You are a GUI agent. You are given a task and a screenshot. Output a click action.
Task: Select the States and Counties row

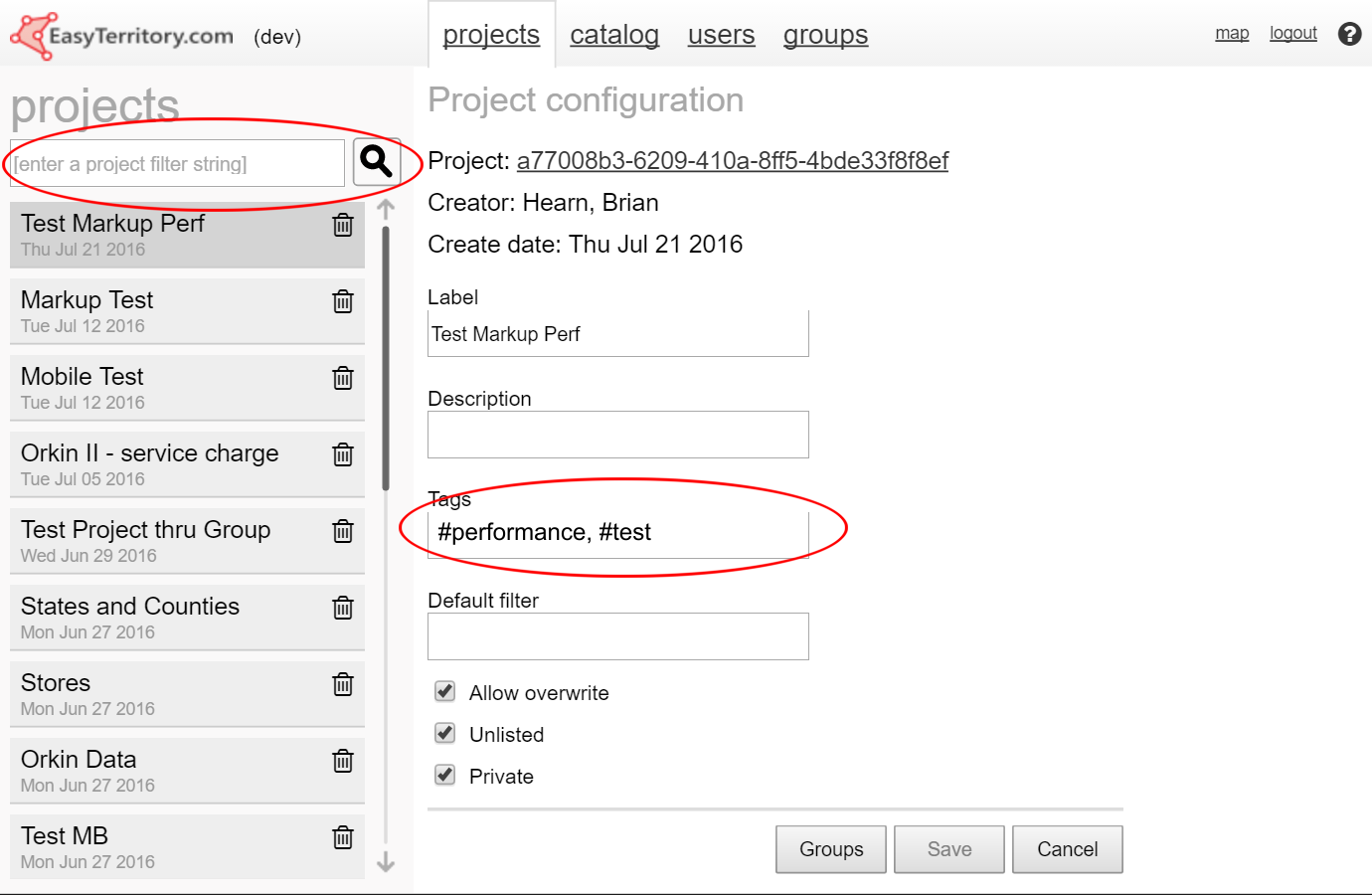click(x=187, y=618)
